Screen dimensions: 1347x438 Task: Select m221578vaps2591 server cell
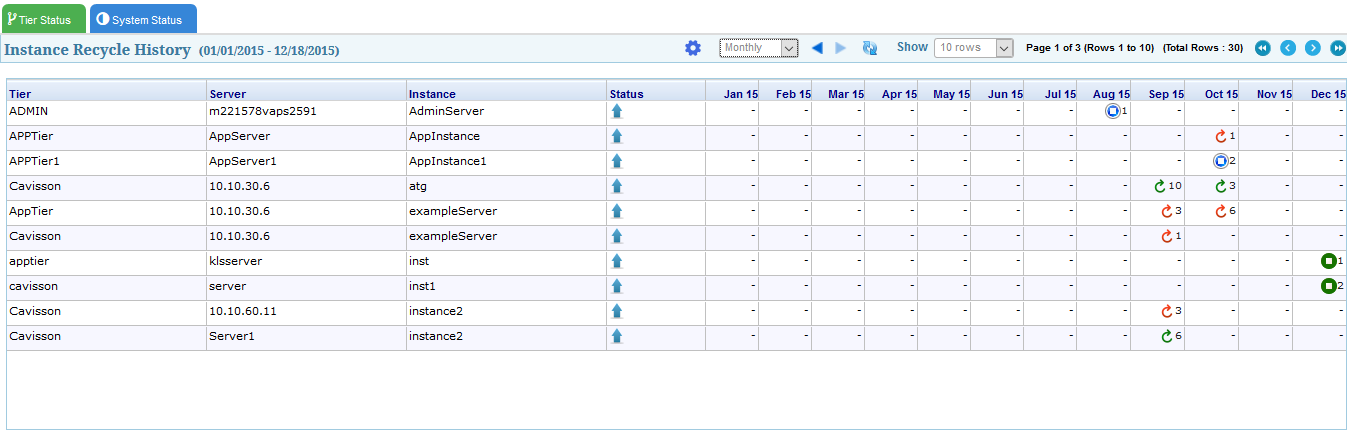(x=306, y=111)
